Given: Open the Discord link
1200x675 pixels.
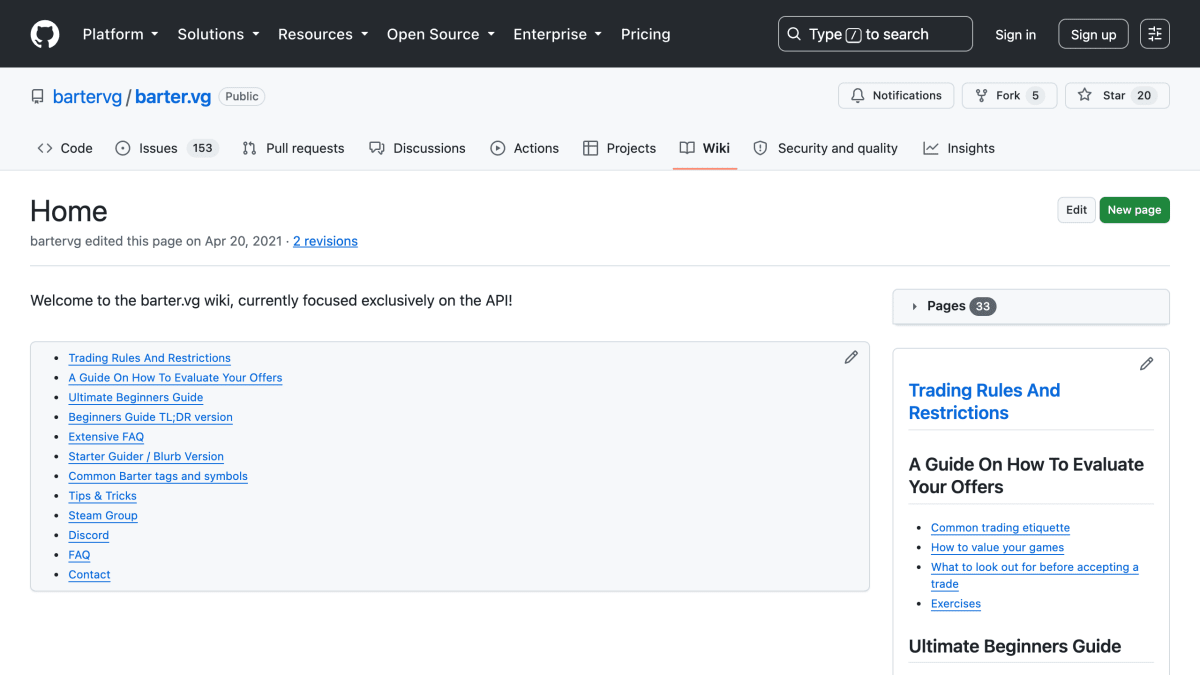Looking at the screenshot, I should (x=88, y=535).
